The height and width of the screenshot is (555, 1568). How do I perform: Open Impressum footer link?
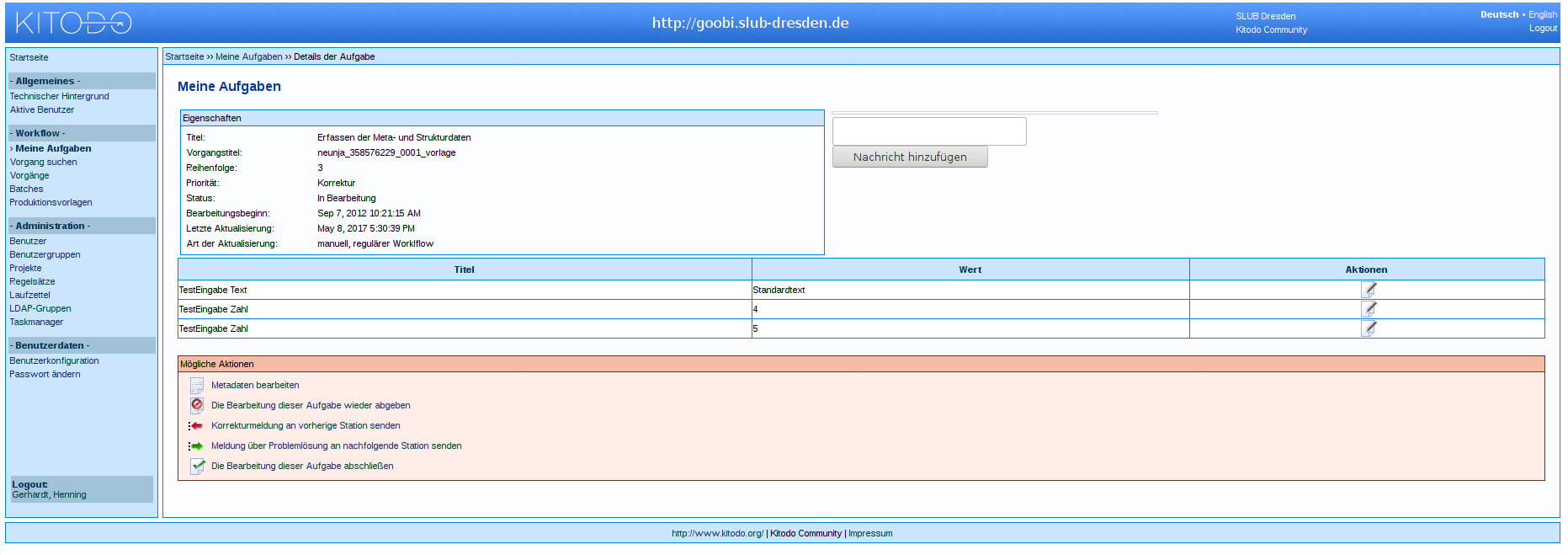point(870,533)
